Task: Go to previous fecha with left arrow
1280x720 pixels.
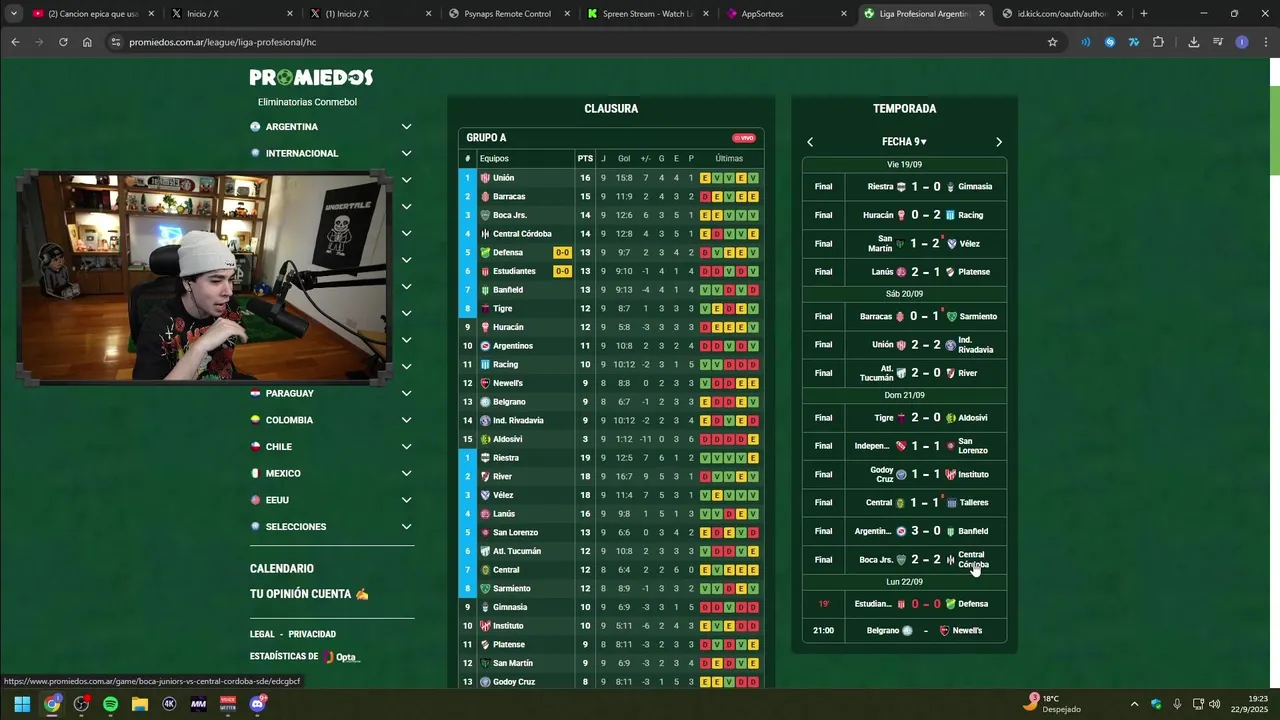Action: [x=810, y=142]
